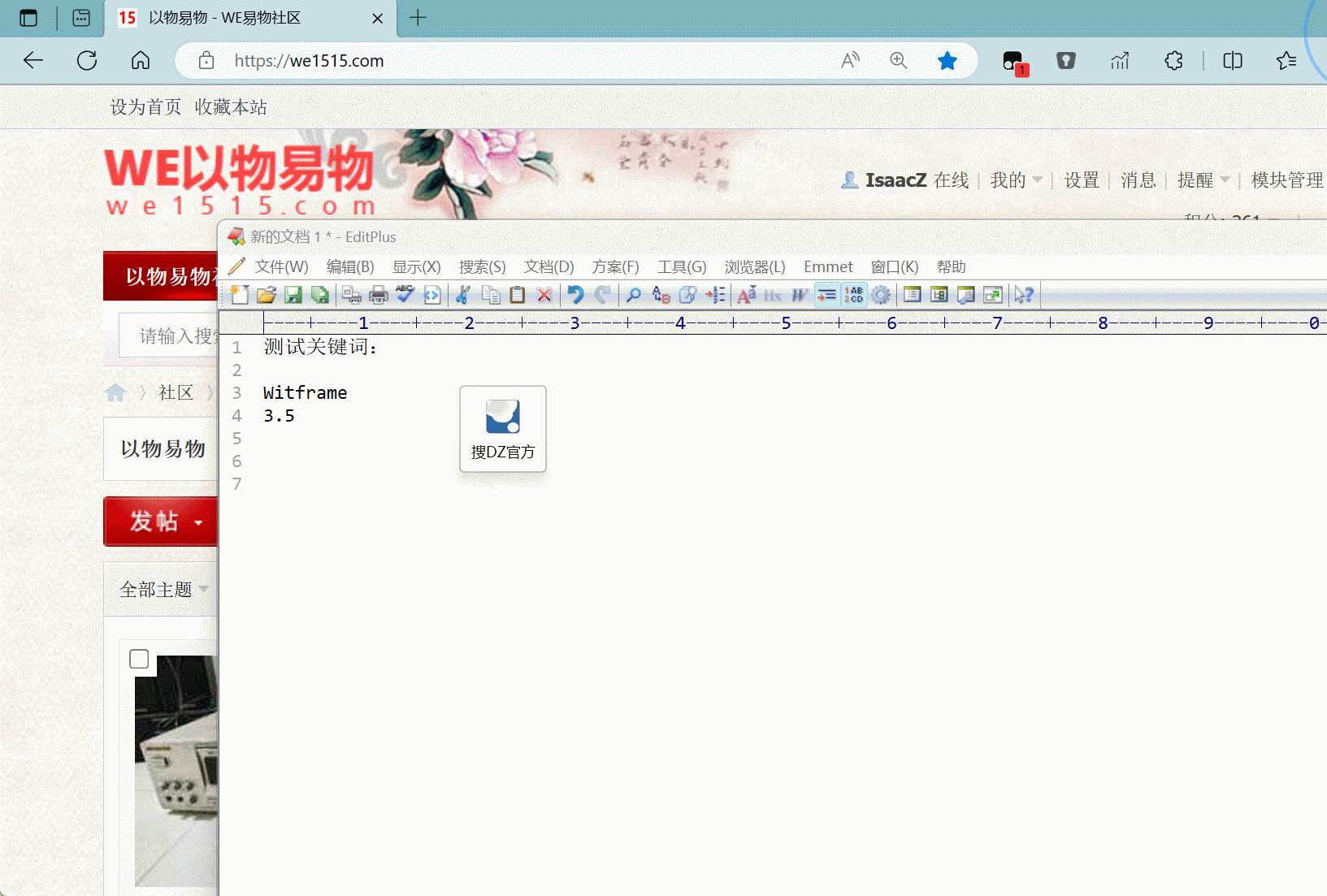
Task: Toggle the word wrap toolbar button
Action: point(826,295)
